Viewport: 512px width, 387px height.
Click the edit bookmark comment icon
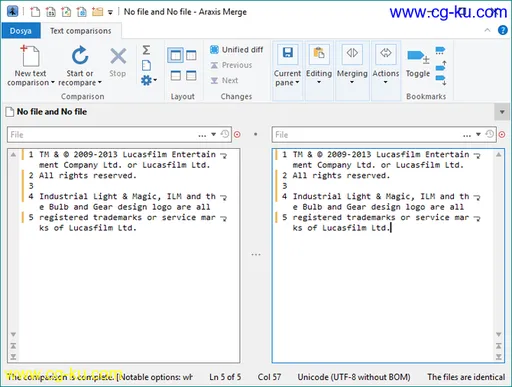coord(440,51)
